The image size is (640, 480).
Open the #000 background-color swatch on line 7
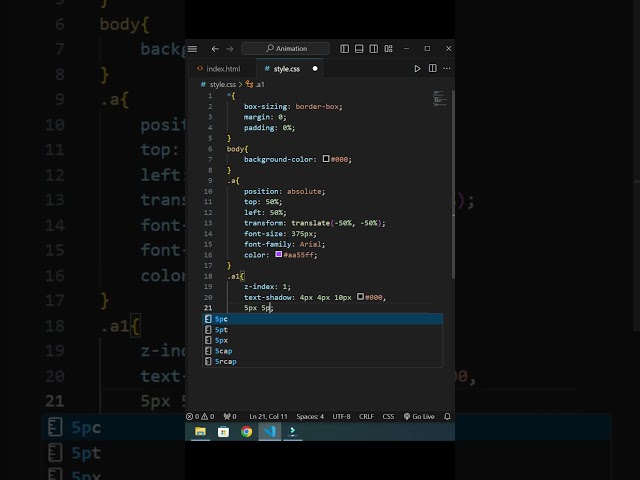pos(326,159)
